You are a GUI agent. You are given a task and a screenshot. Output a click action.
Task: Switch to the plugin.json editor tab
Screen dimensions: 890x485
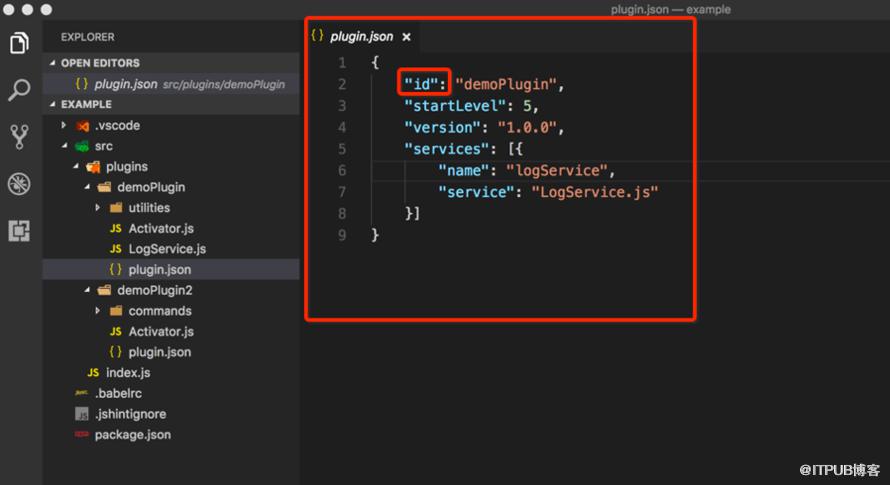coord(362,37)
